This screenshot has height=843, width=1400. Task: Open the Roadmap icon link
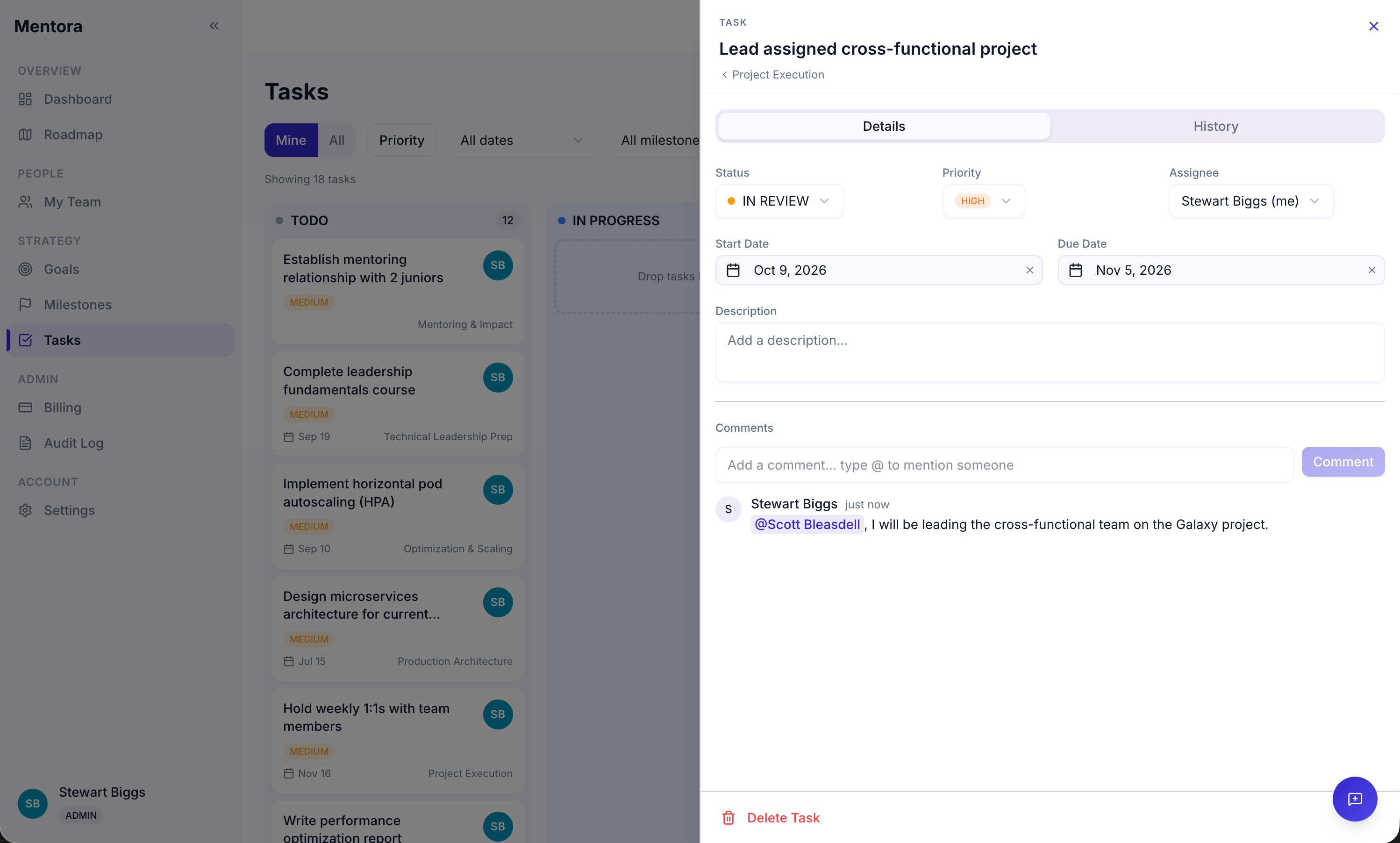click(x=25, y=135)
